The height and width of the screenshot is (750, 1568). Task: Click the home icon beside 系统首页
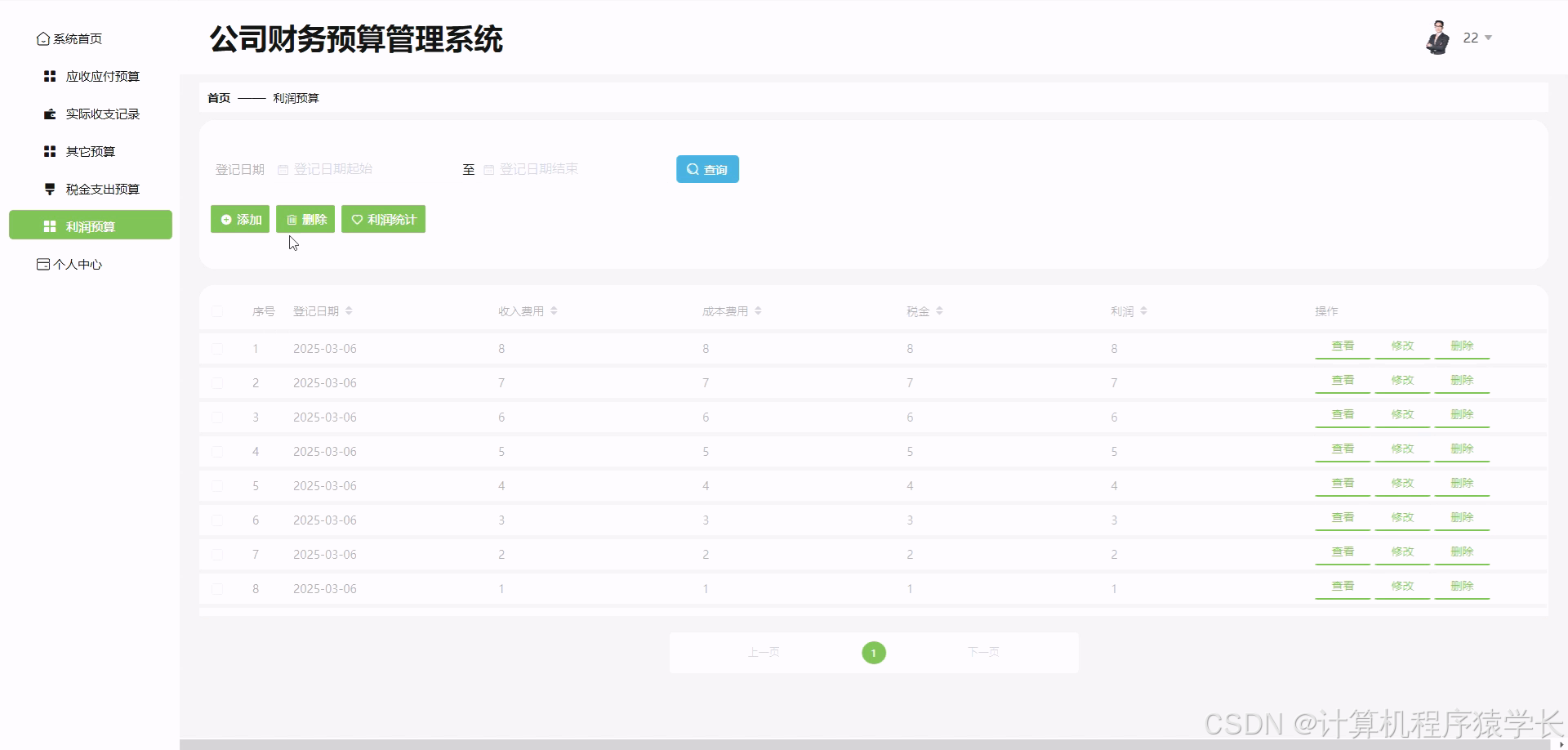click(x=43, y=38)
